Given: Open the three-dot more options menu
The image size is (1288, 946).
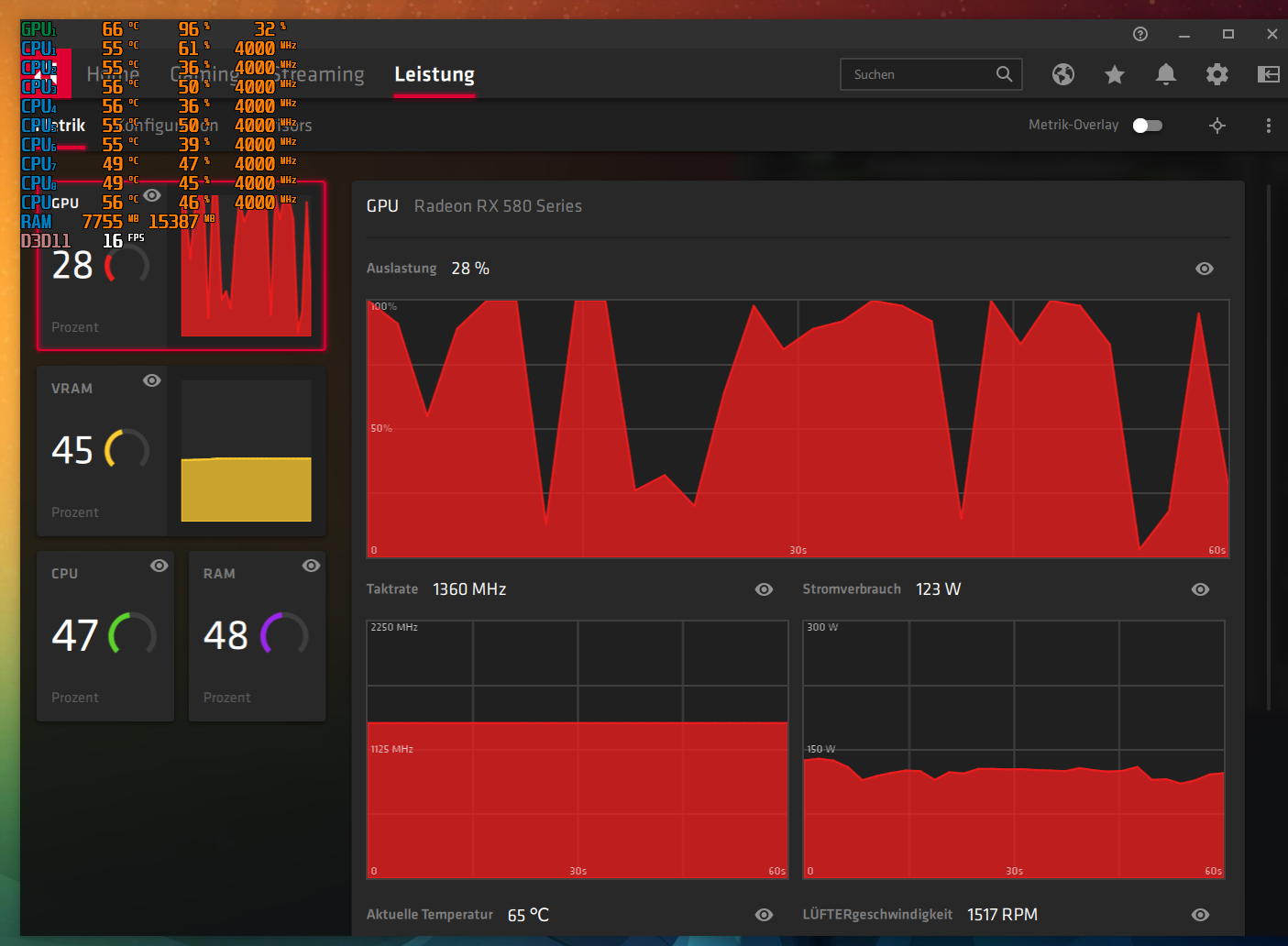Looking at the screenshot, I should point(1269,126).
